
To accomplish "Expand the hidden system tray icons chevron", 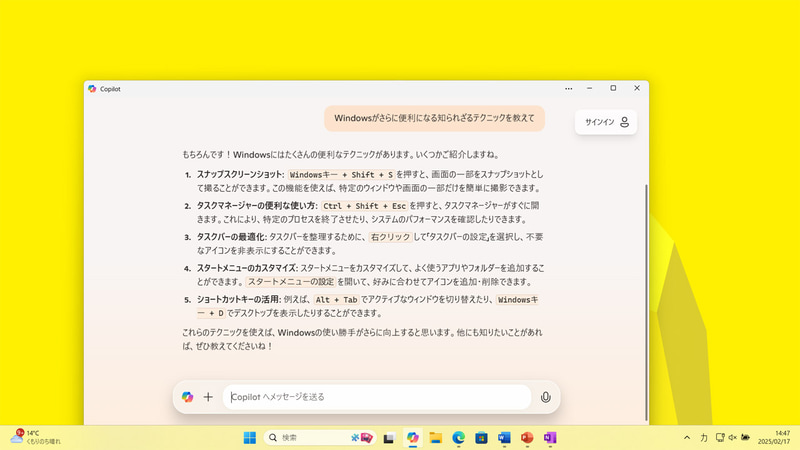I will pos(687,437).
